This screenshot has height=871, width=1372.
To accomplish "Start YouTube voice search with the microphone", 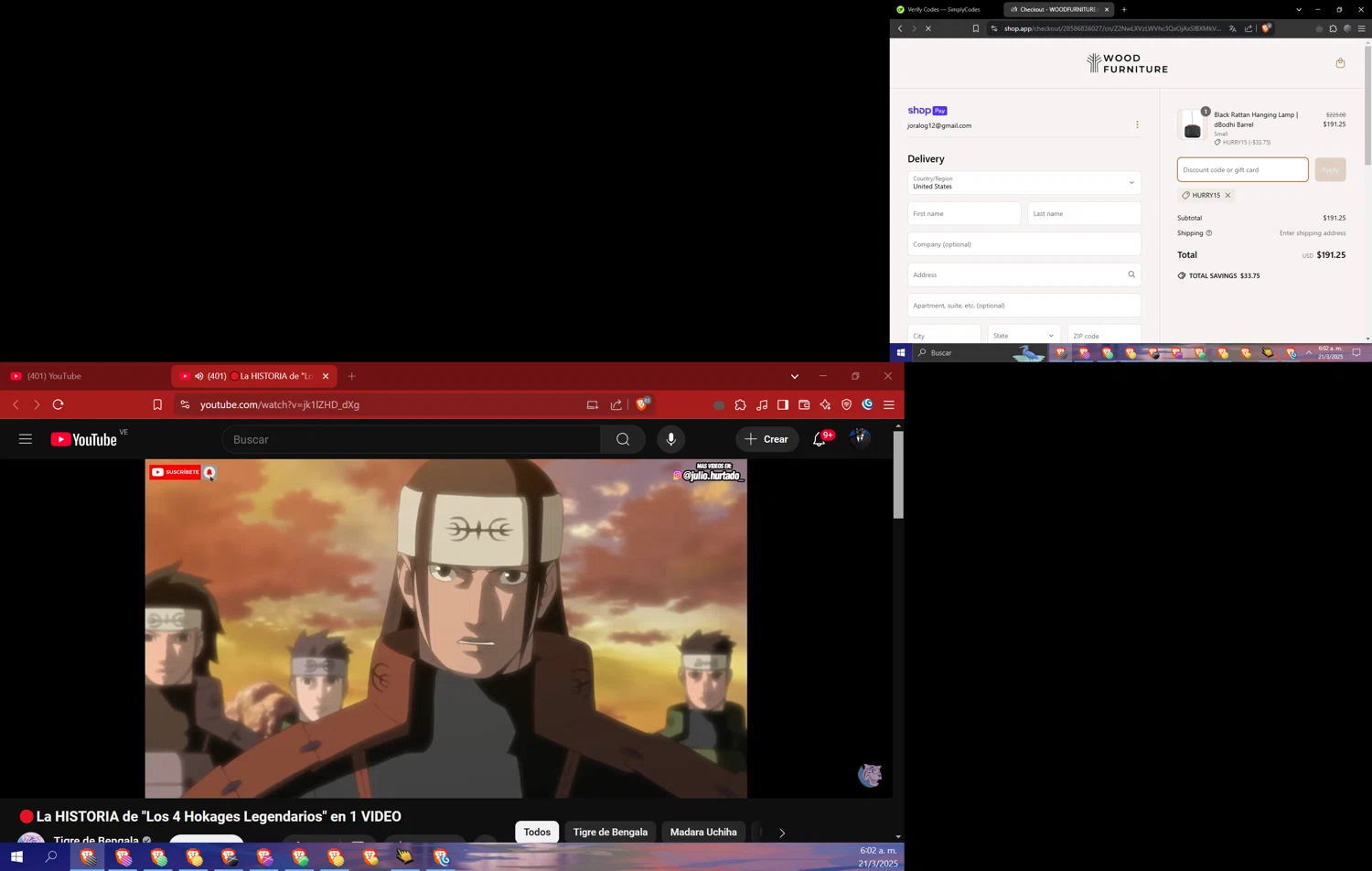I will click(671, 440).
